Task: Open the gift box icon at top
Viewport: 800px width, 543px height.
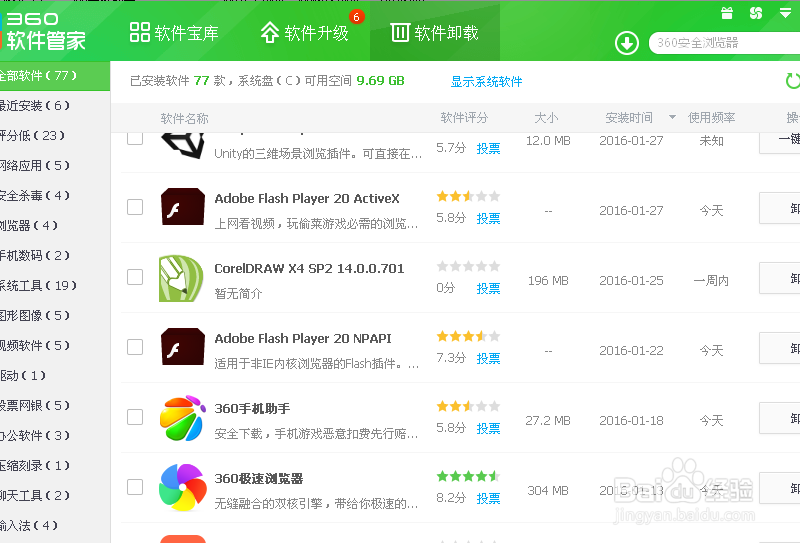Action: tap(727, 13)
